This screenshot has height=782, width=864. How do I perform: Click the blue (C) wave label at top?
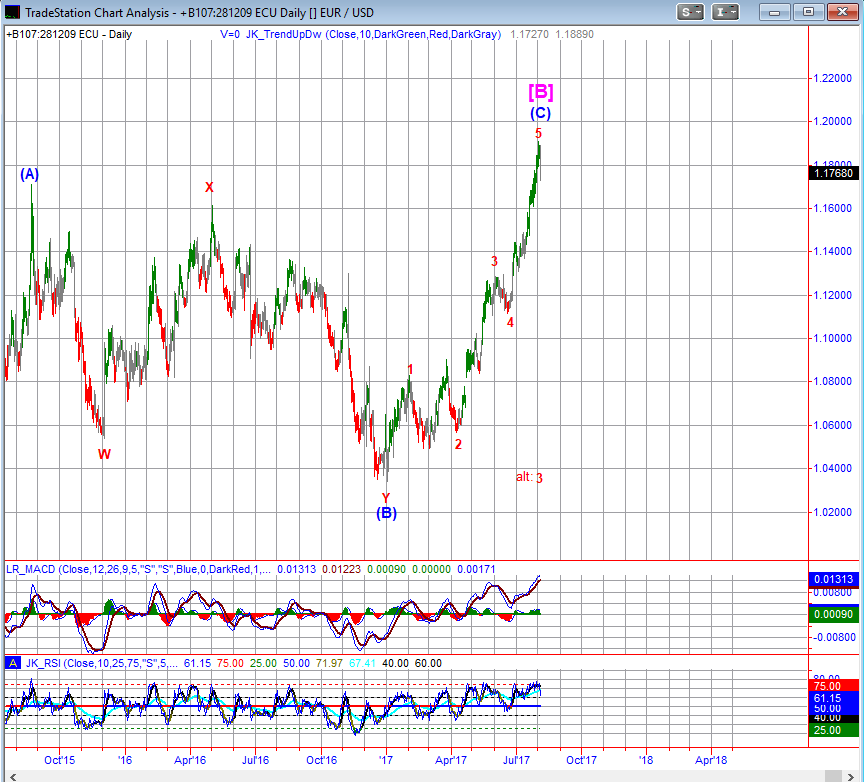(541, 114)
